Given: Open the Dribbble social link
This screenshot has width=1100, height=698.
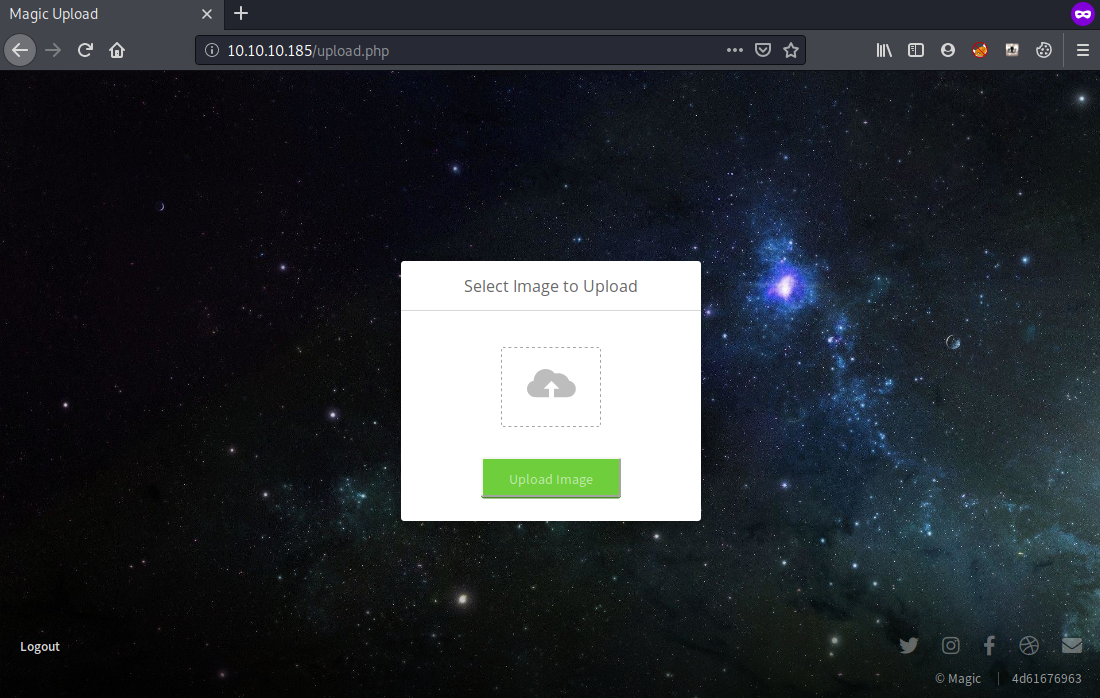Looking at the screenshot, I should pyautogui.click(x=1029, y=646).
